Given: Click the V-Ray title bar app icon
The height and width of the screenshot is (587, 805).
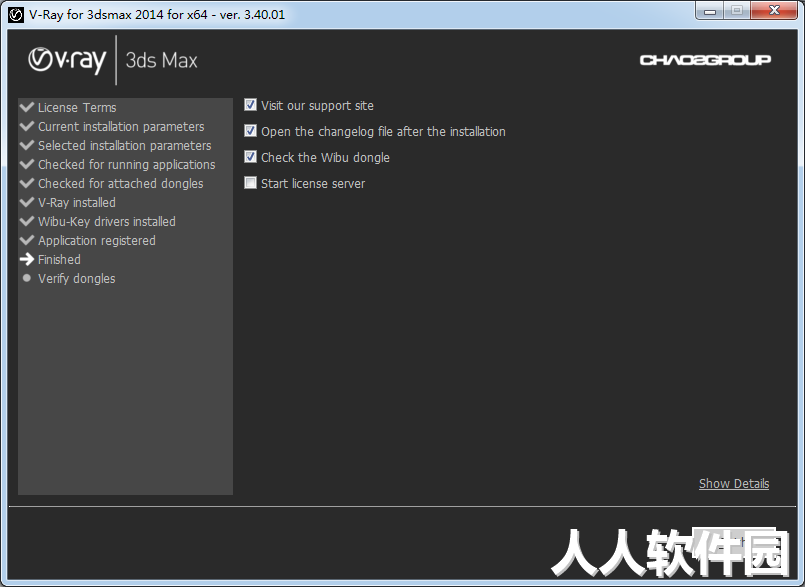Looking at the screenshot, I should tap(16, 15).
